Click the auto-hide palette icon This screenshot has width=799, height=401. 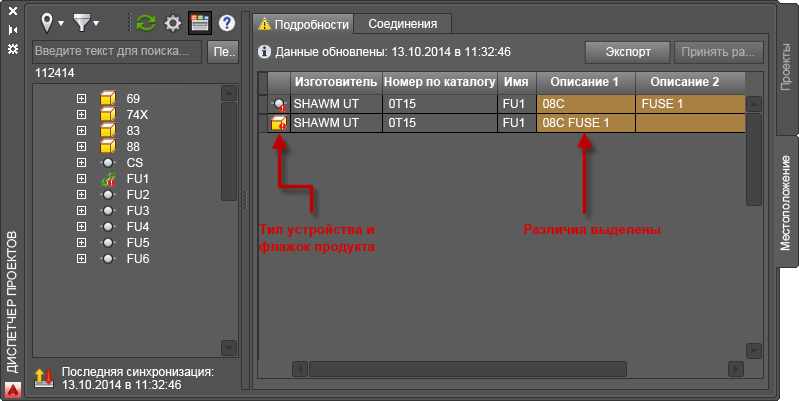click(13, 30)
